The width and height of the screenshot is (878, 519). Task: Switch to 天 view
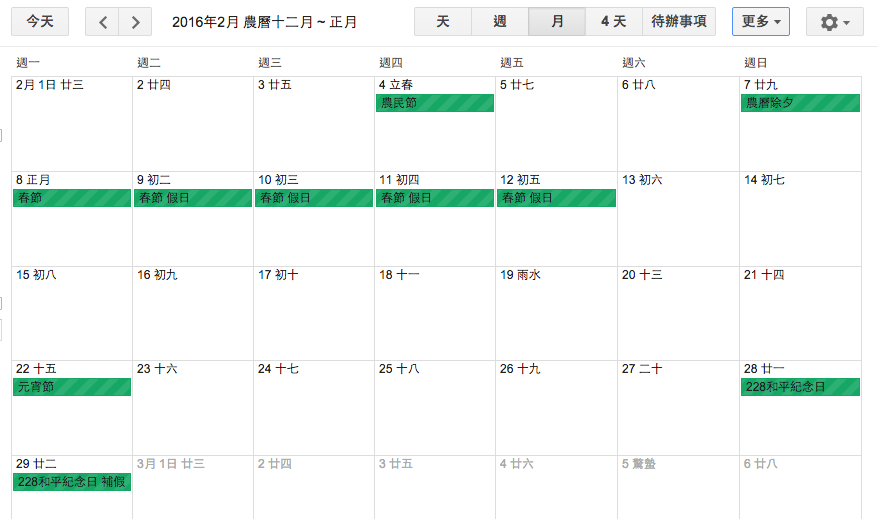pyautogui.click(x=443, y=22)
